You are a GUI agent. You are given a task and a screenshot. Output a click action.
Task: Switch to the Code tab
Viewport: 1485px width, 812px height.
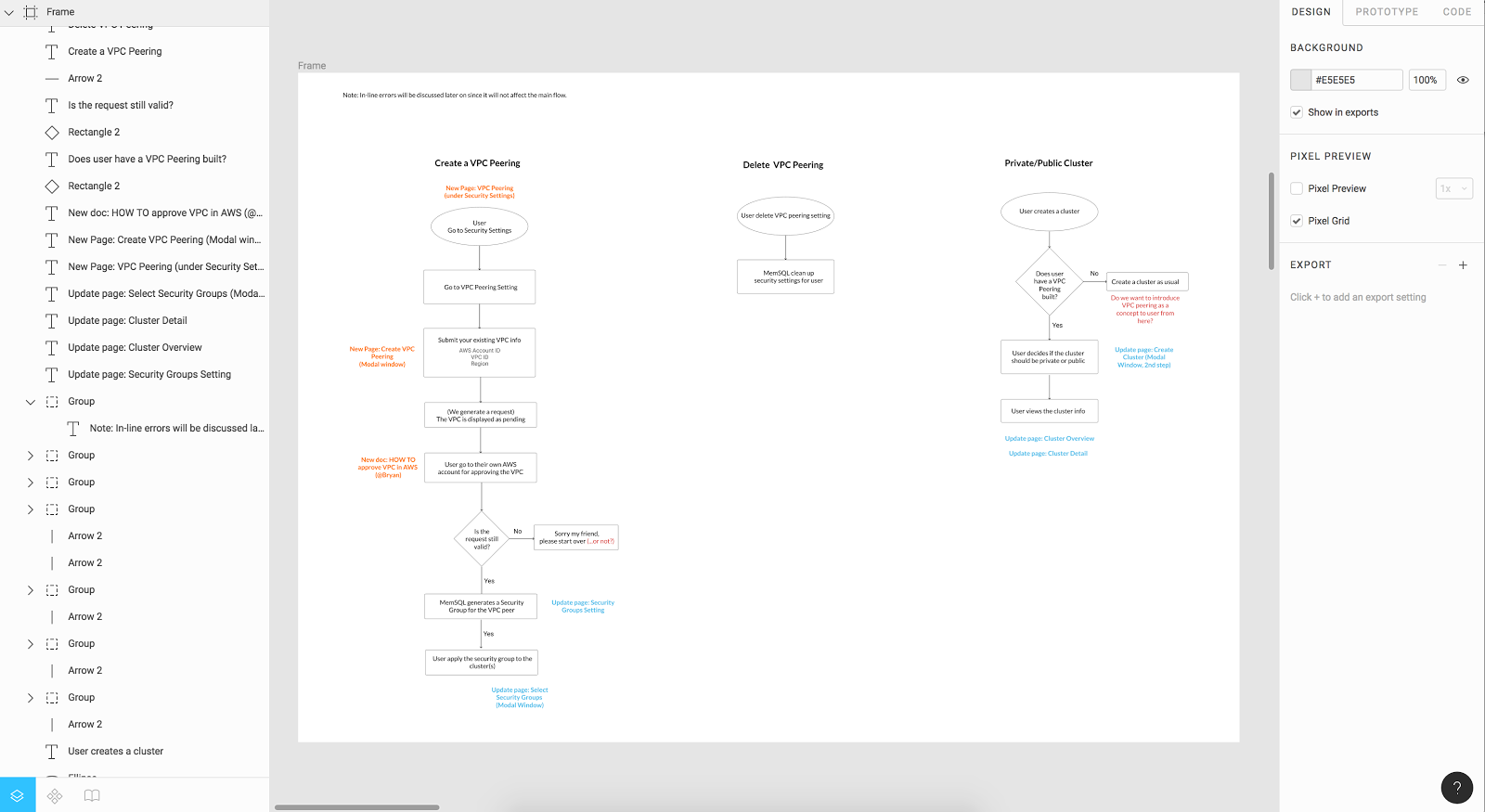[1457, 12]
